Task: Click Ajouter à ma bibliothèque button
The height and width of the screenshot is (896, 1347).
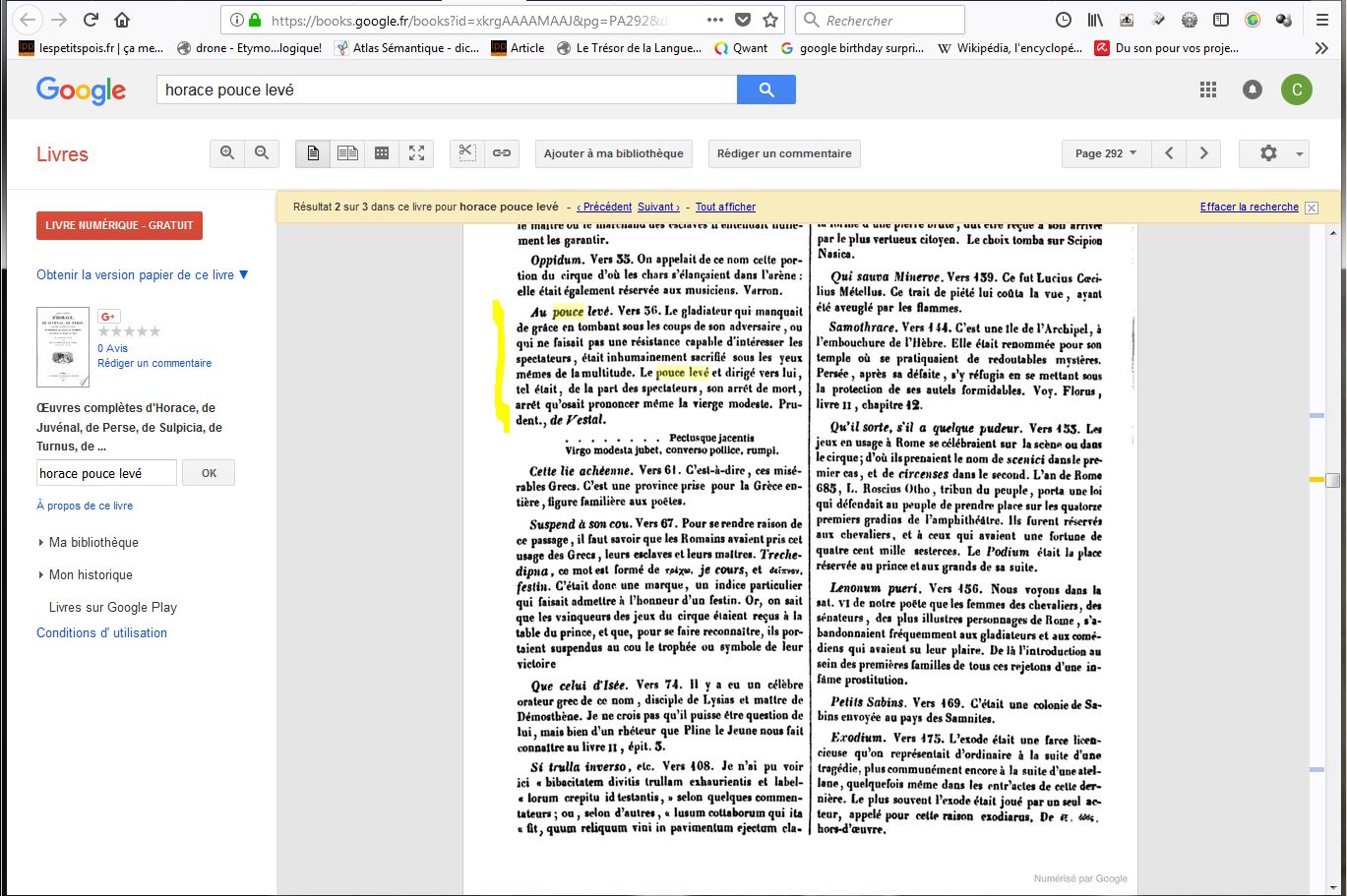Action: [x=613, y=153]
